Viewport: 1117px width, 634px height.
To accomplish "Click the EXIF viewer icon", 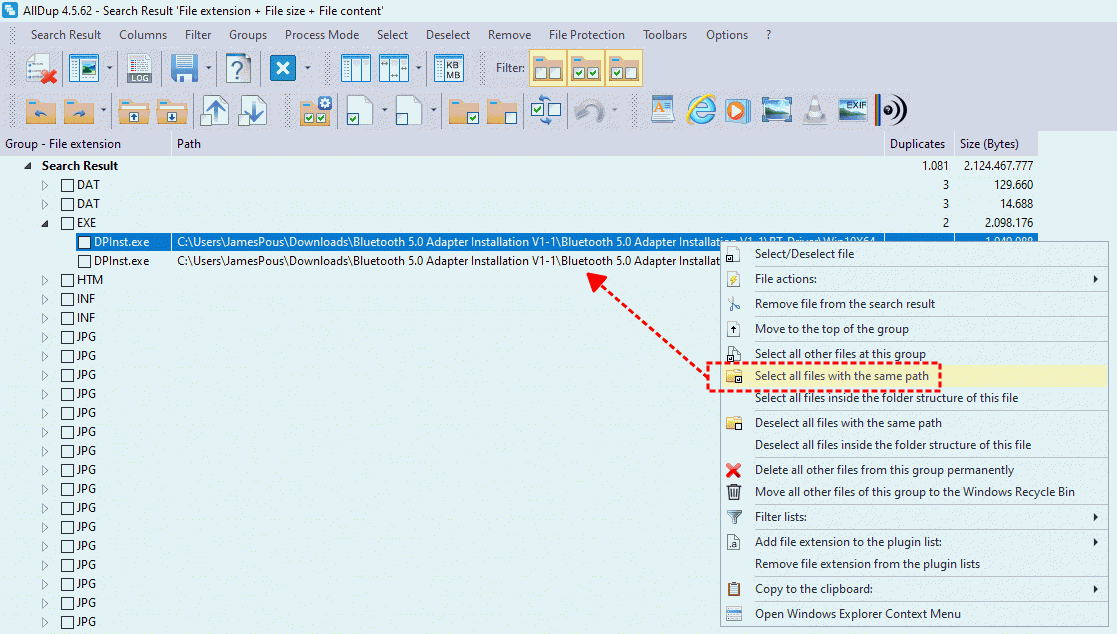I will click(852, 110).
